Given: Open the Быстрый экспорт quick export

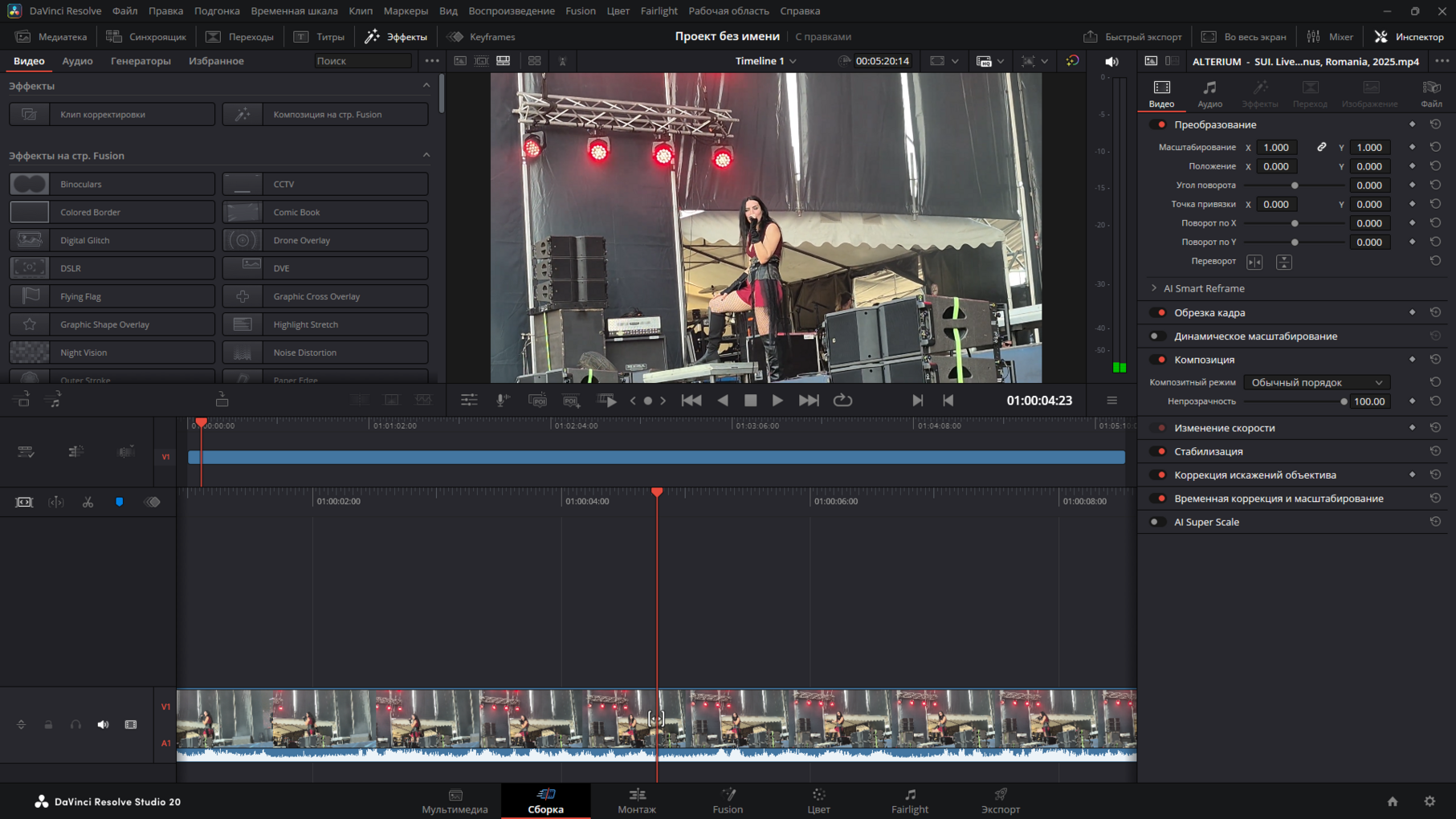Looking at the screenshot, I should point(1132,37).
